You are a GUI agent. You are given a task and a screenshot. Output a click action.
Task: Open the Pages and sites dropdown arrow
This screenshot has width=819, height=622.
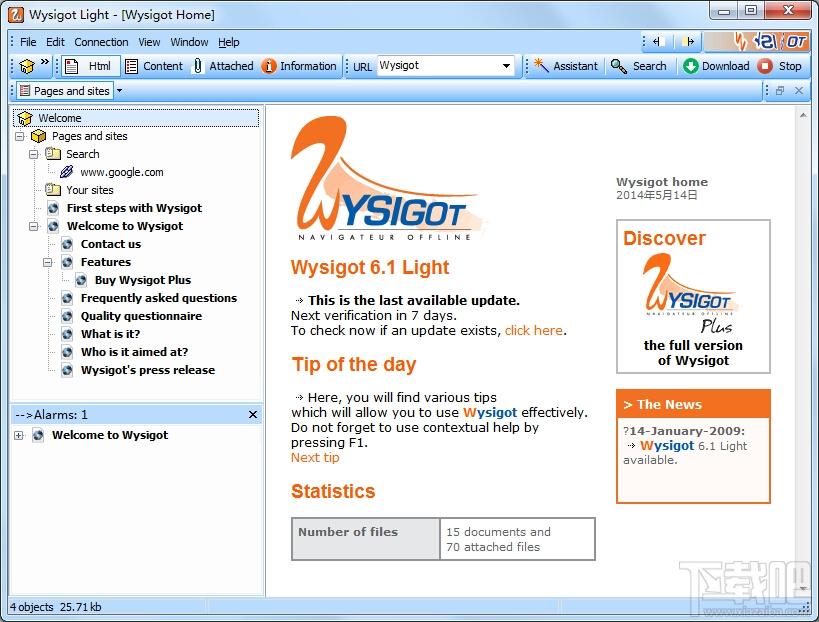[119, 91]
